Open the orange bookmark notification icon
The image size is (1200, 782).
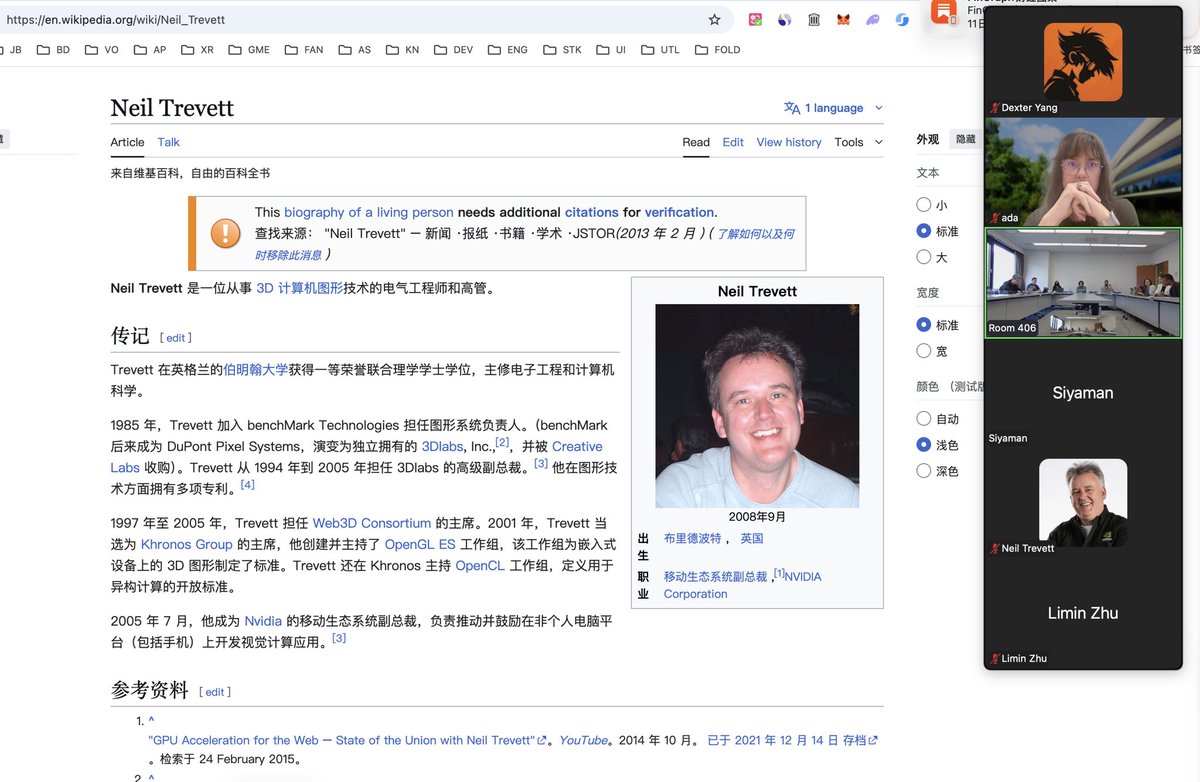(x=943, y=12)
